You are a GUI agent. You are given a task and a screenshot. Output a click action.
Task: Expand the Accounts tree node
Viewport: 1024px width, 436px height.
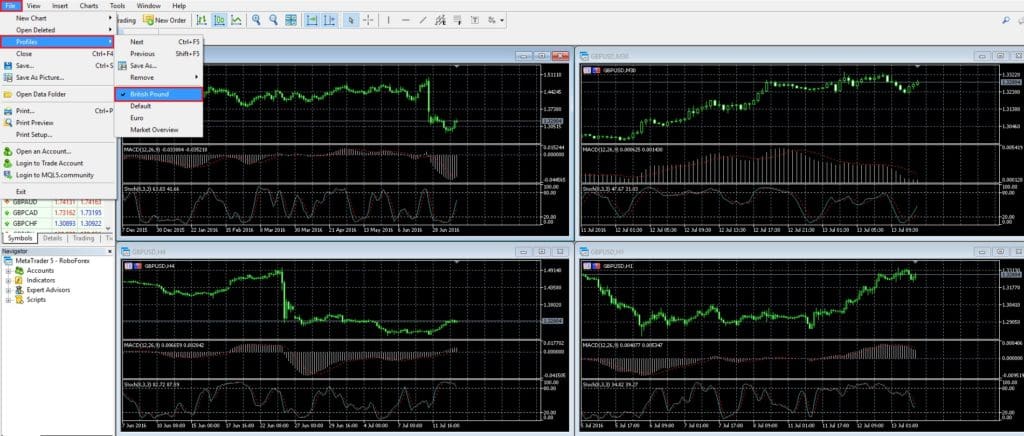[x=8, y=270]
